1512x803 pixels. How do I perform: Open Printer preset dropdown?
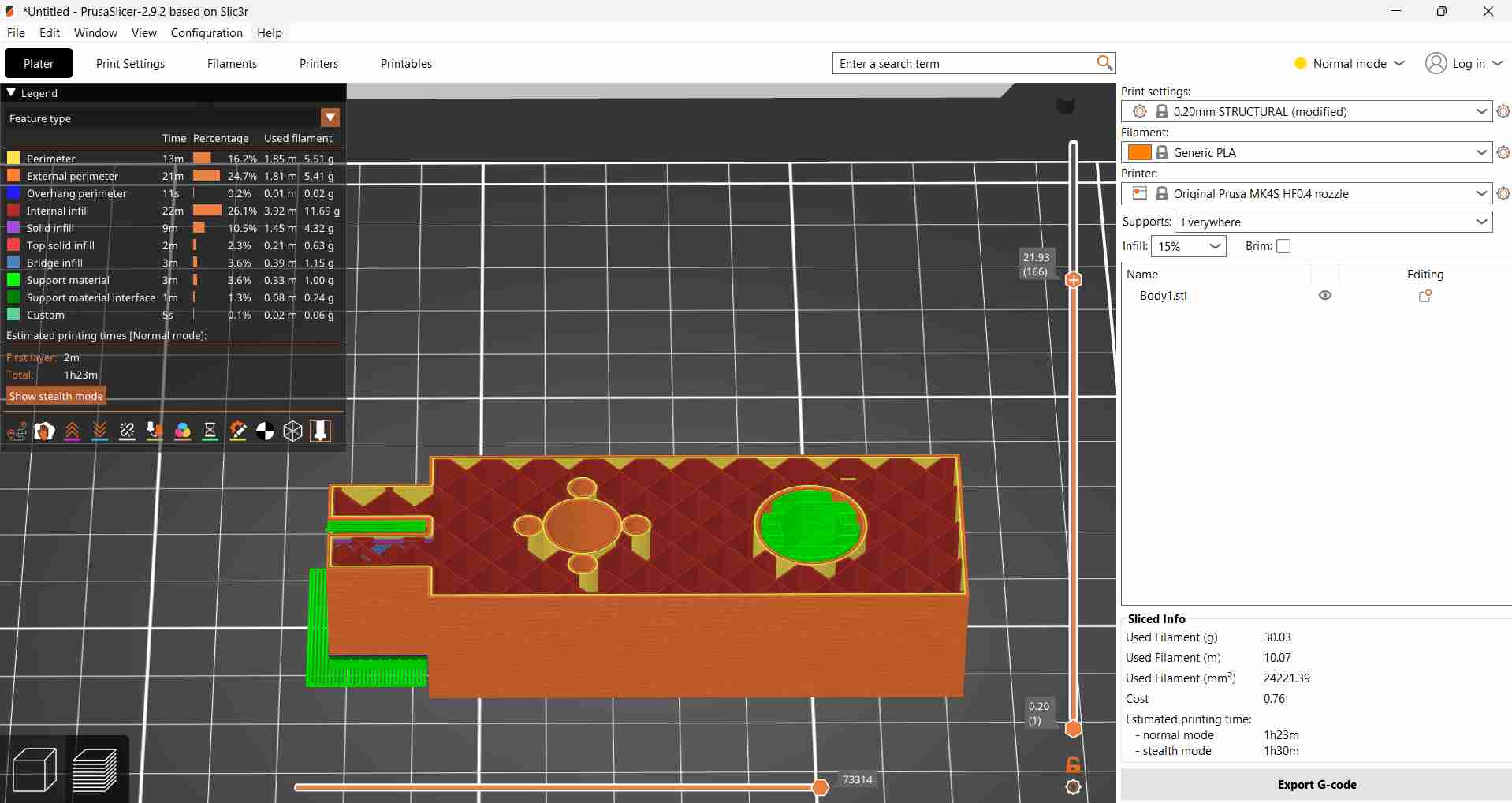point(1307,194)
